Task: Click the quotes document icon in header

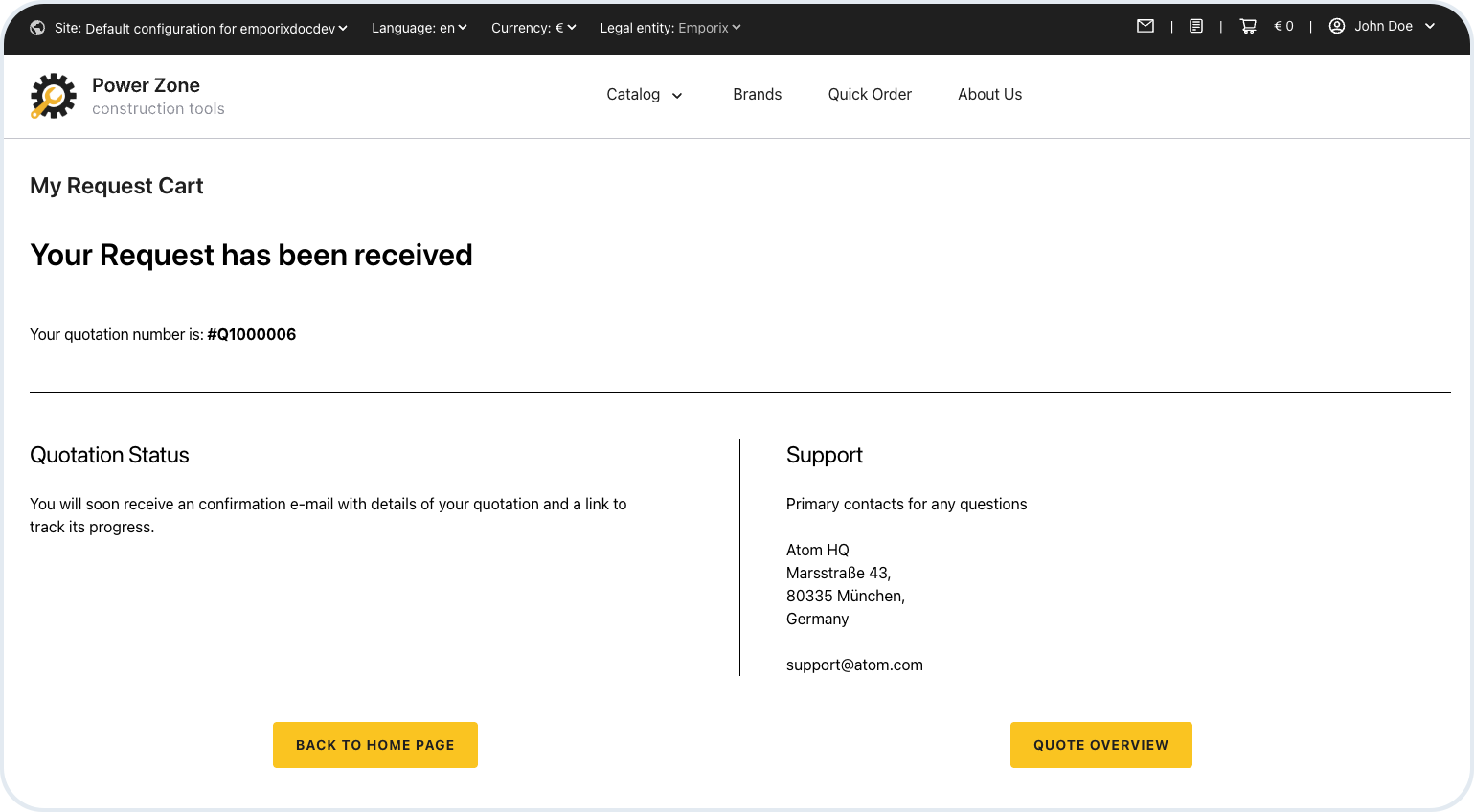Action: click(1196, 27)
